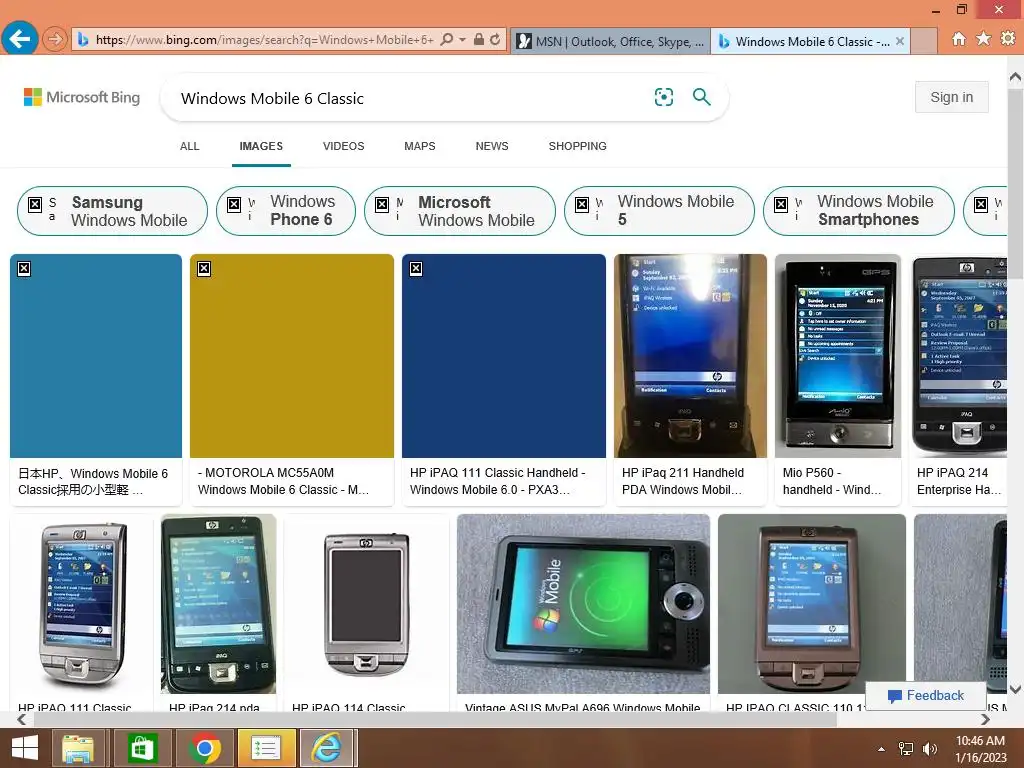Open the address bar dropdown arrow
The image size is (1024, 768).
point(462,40)
